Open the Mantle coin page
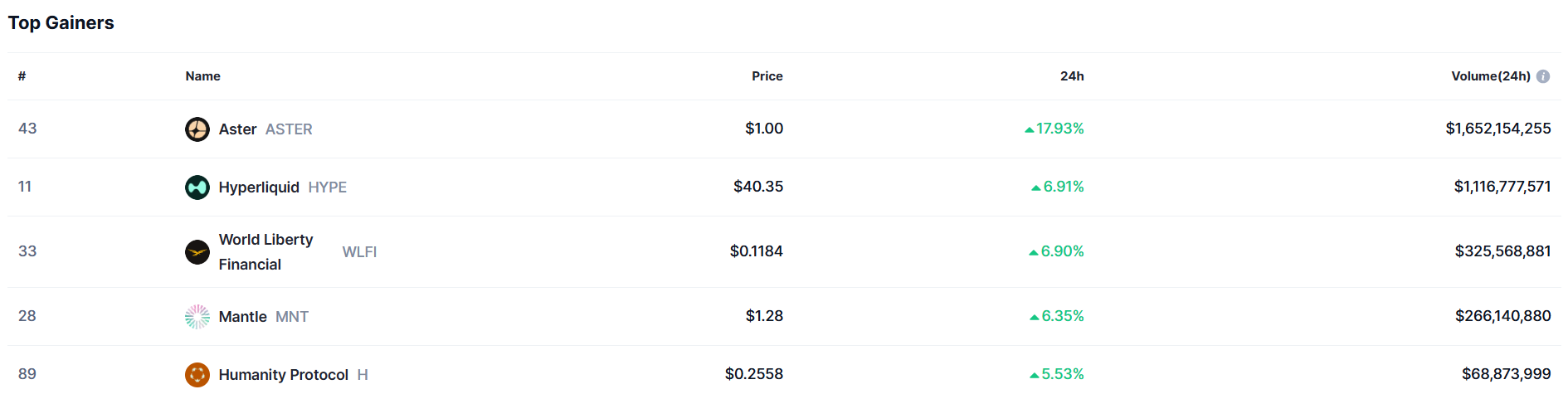 coord(242,317)
